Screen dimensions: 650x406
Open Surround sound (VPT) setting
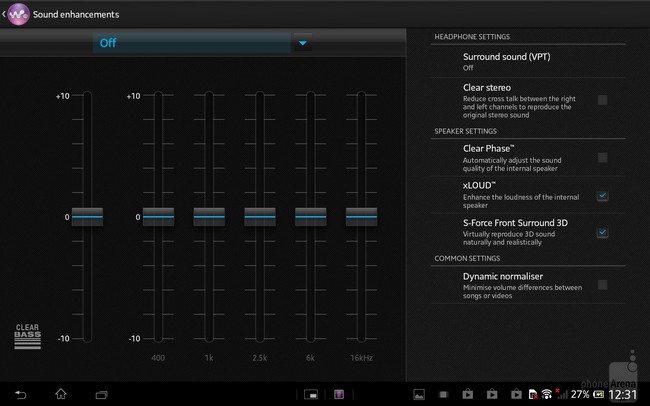click(x=520, y=62)
